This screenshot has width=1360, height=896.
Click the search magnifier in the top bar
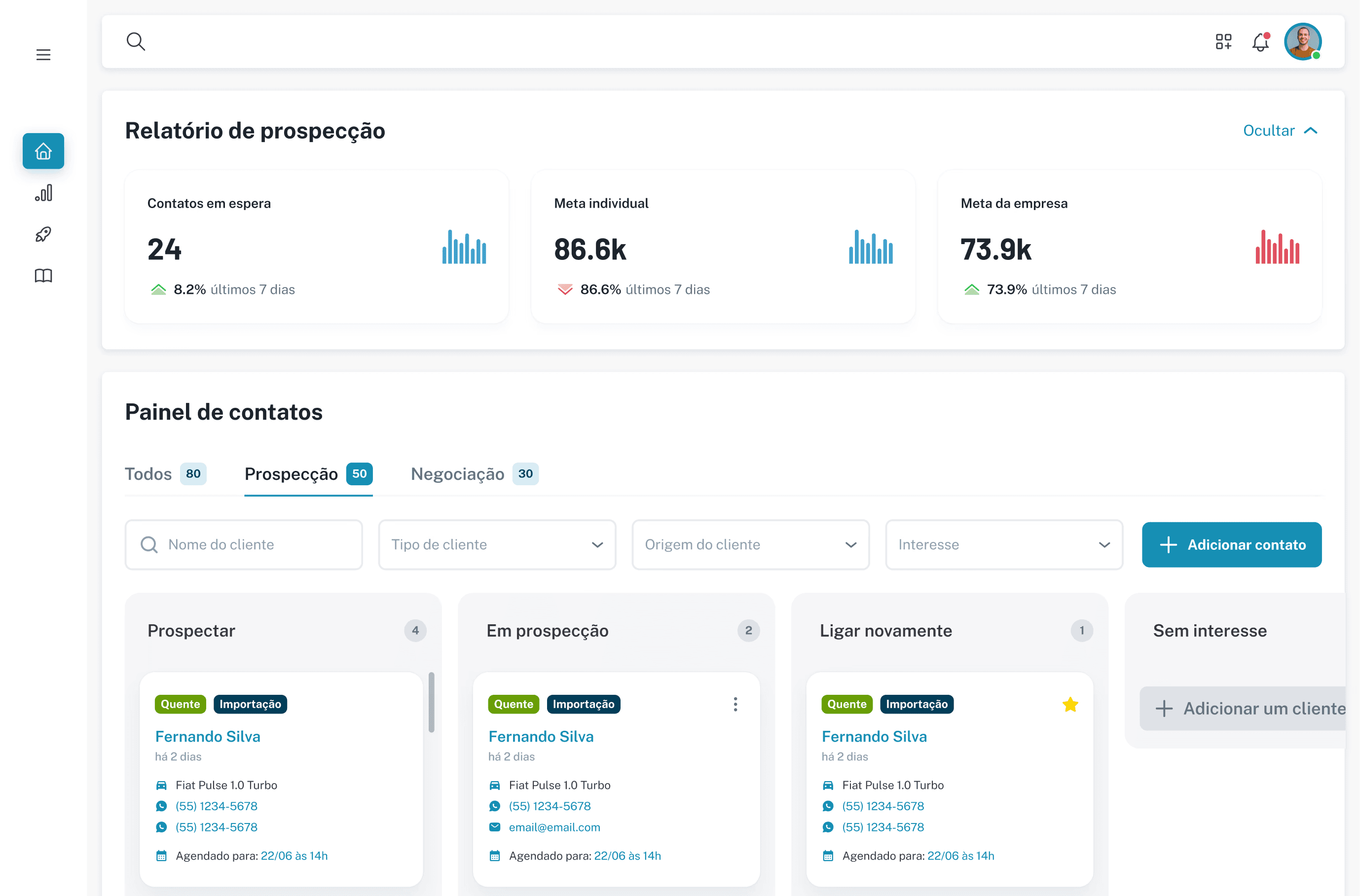(x=136, y=41)
